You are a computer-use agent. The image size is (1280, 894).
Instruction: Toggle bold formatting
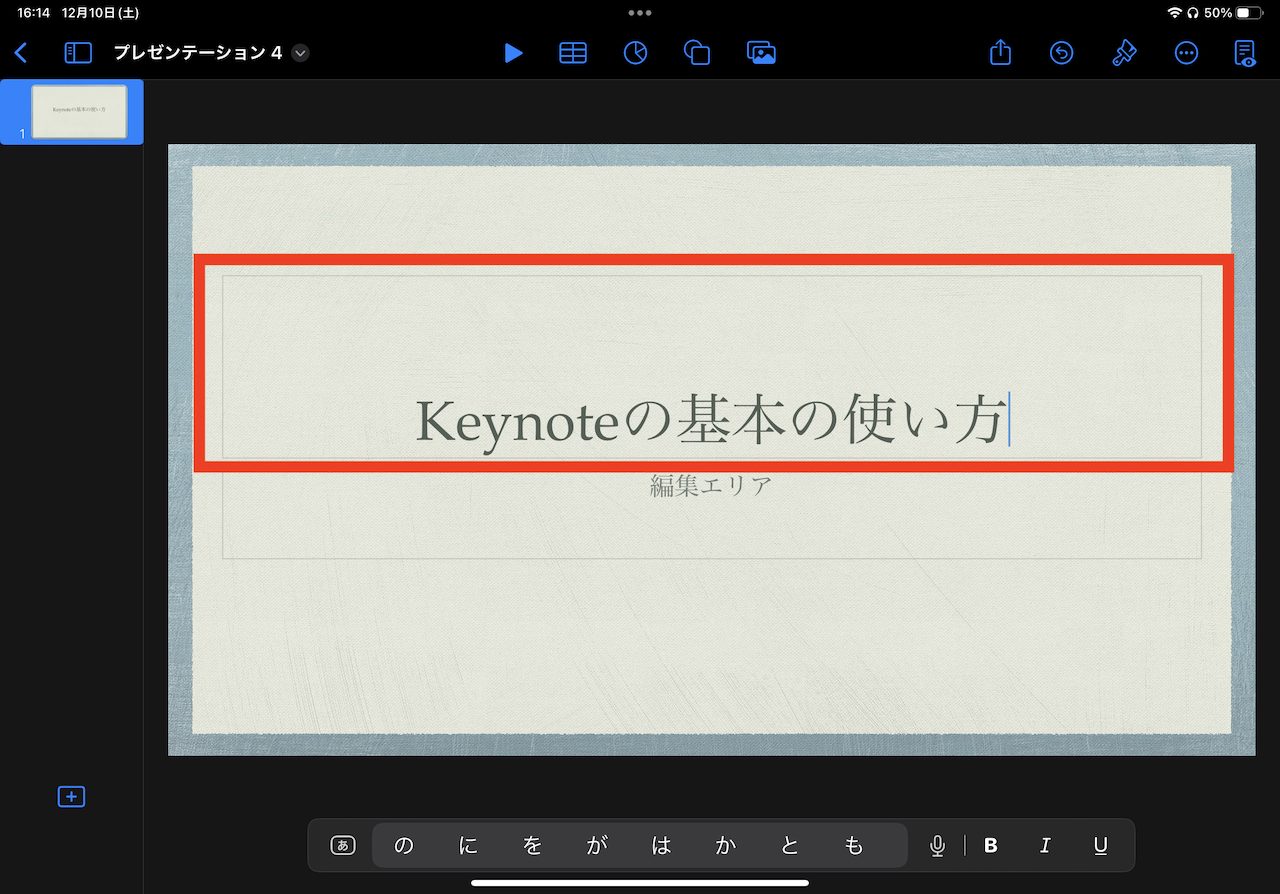[x=991, y=846]
